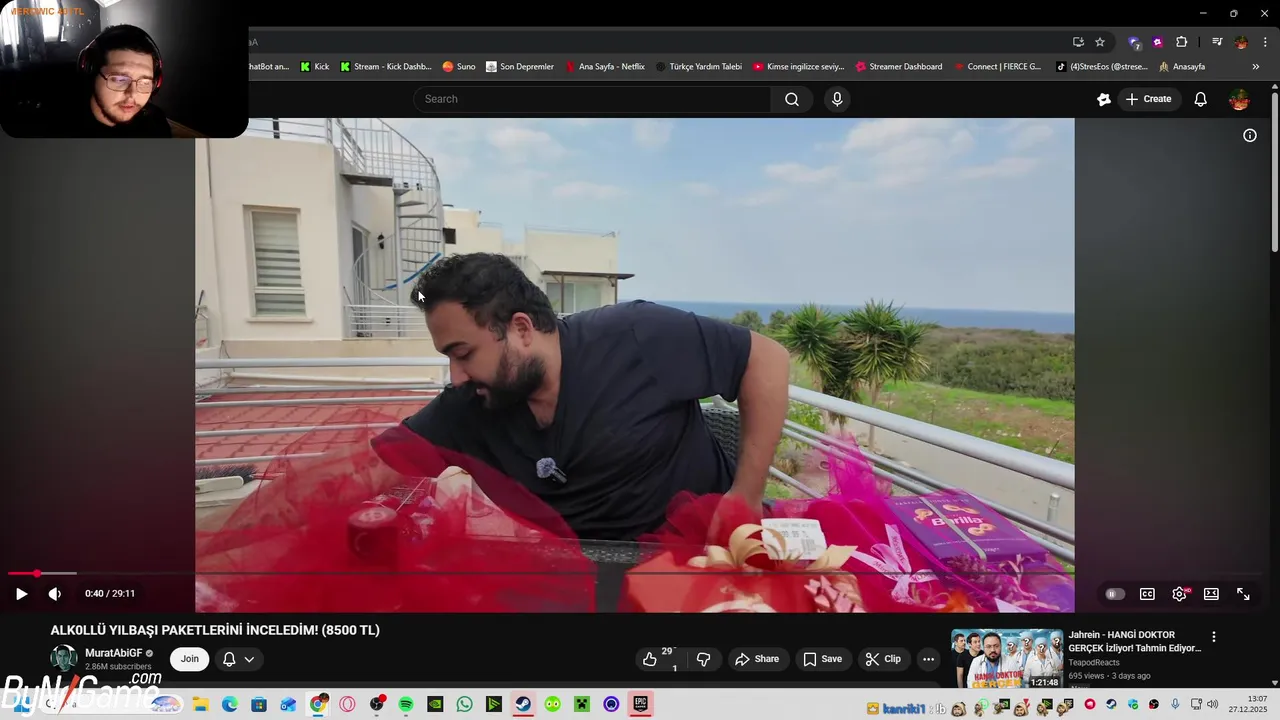Open the Ana Sayfa - Netflix bookmark

click(606, 67)
